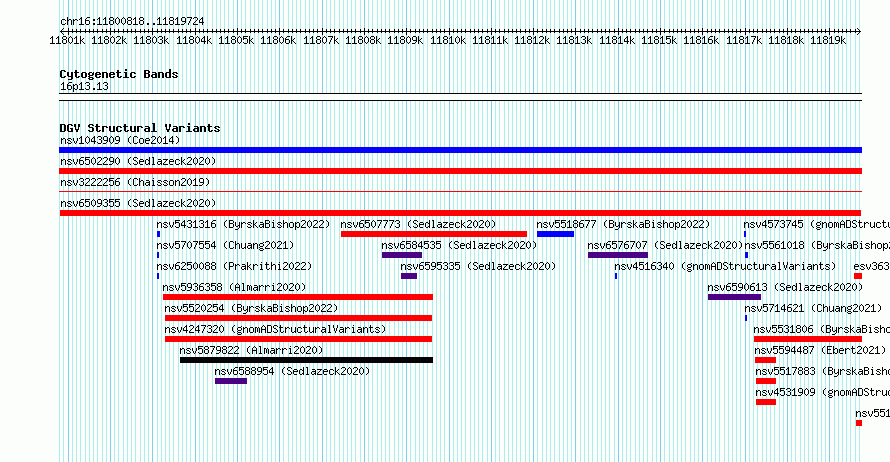890x462 pixels.
Task: Open the nsv6509355 (Sedlazeck2020) variant label
Action: click(x=138, y=203)
